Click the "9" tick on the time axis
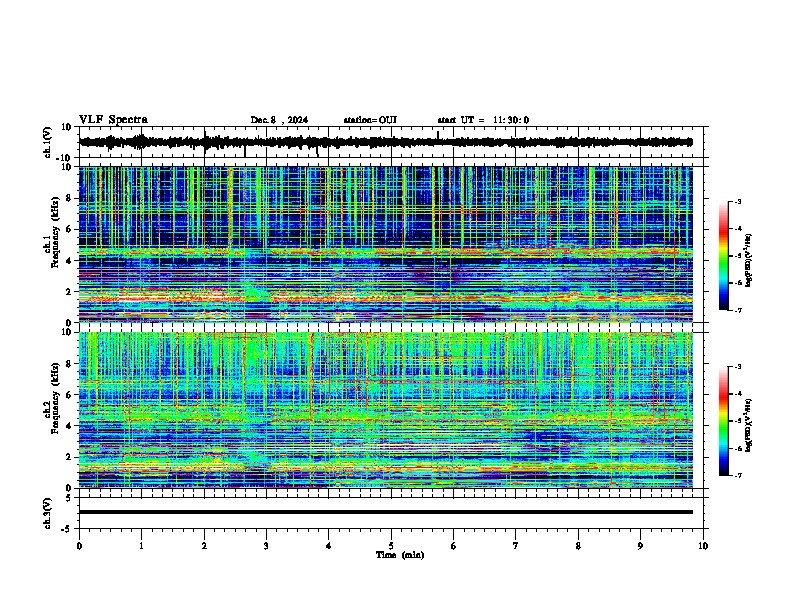This screenshot has height=612, width=792. point(640,546)
